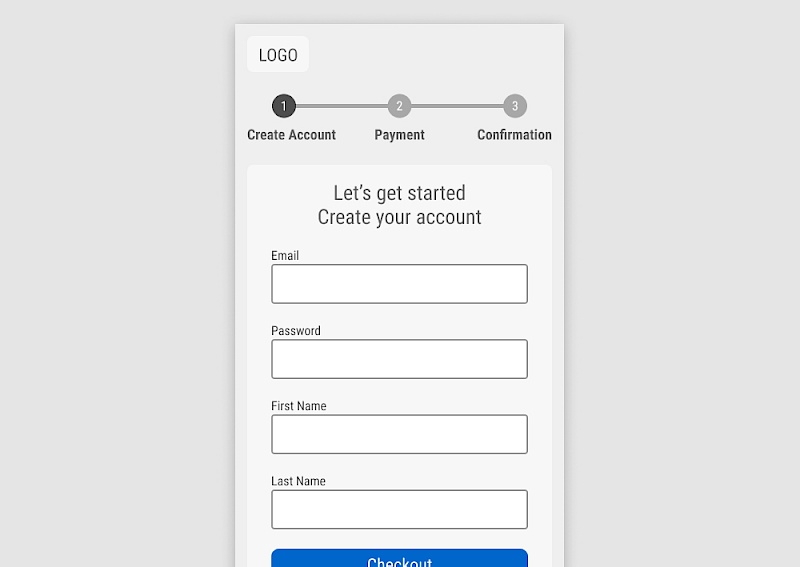Click the Email field label
Screen dimensions: 800x567
pyautogui.click(x=285, y=256)
